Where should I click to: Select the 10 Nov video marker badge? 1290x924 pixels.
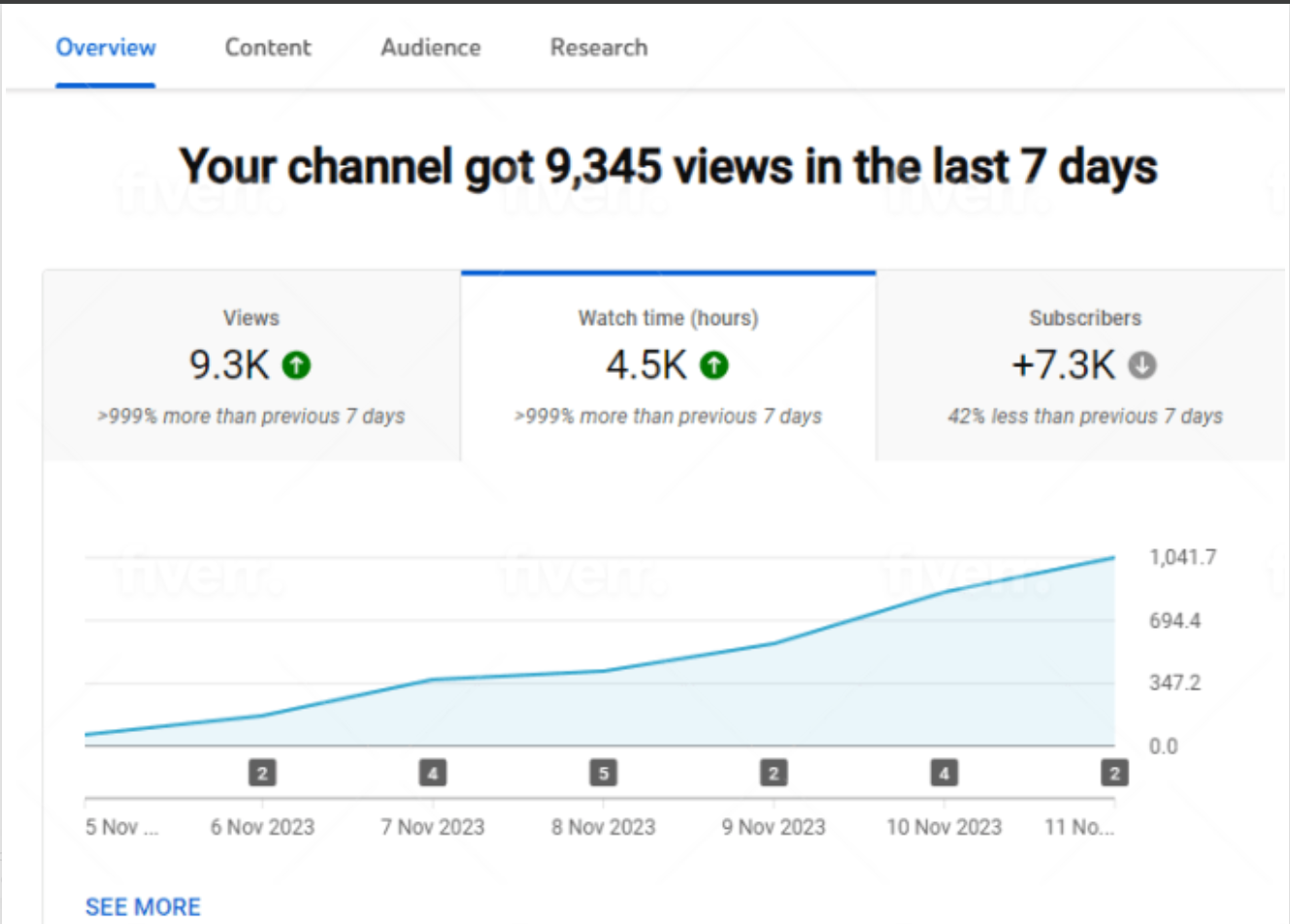pos(943,774)
